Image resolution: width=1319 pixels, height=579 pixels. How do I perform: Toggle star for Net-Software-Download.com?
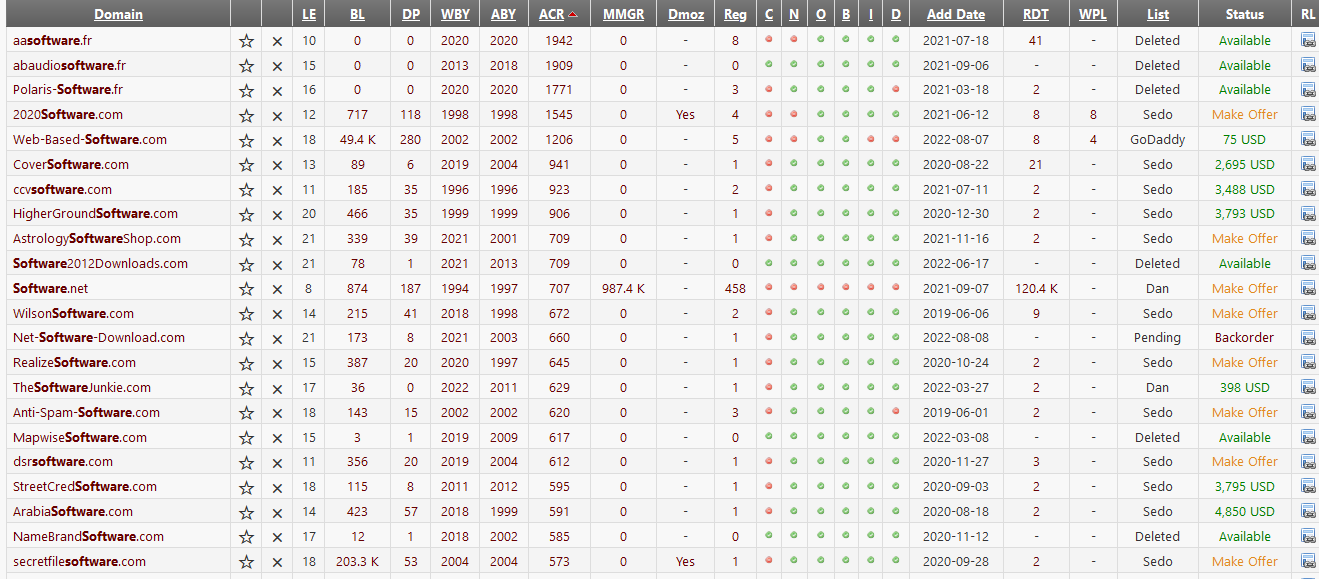coord(246,338)
